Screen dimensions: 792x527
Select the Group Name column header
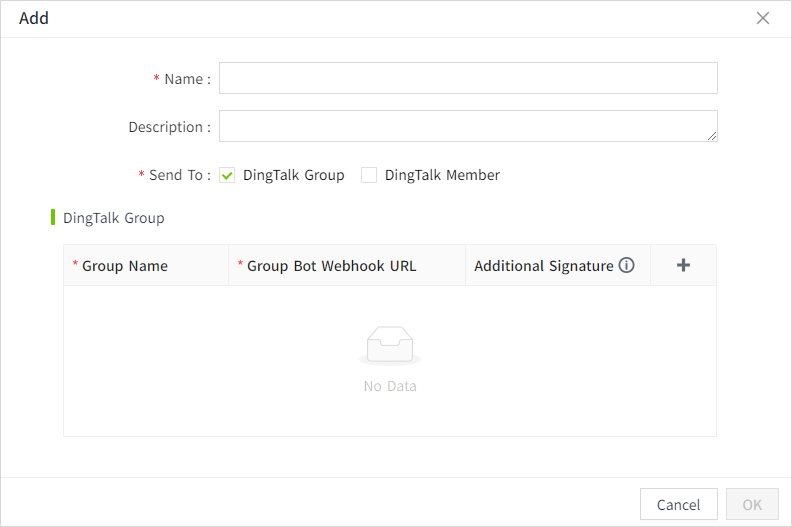(125, 266)
